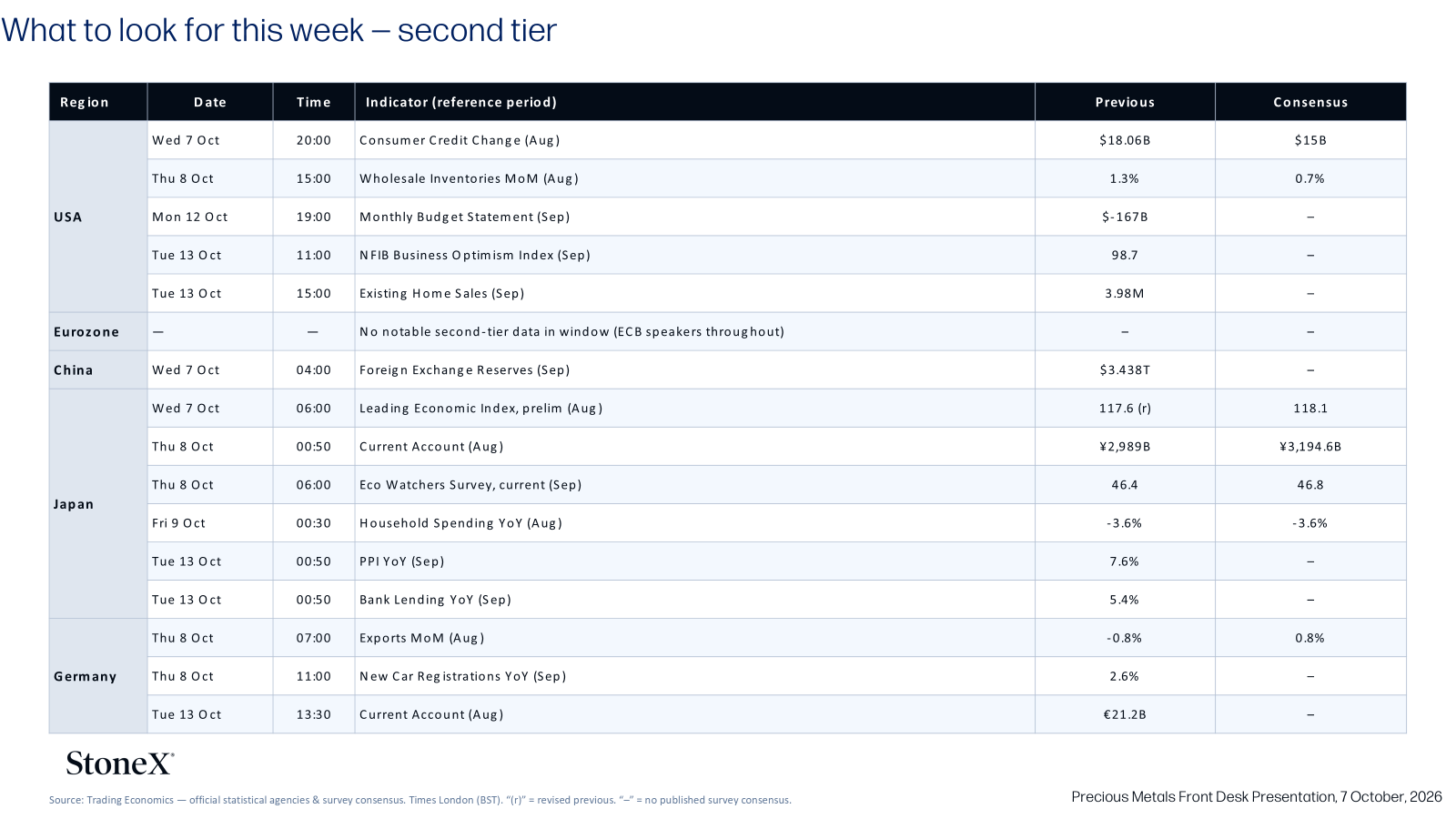1456x819 pixels.
Task: Click 'New Car Registrations YoY (Sep)'
Action: [694, 675]
